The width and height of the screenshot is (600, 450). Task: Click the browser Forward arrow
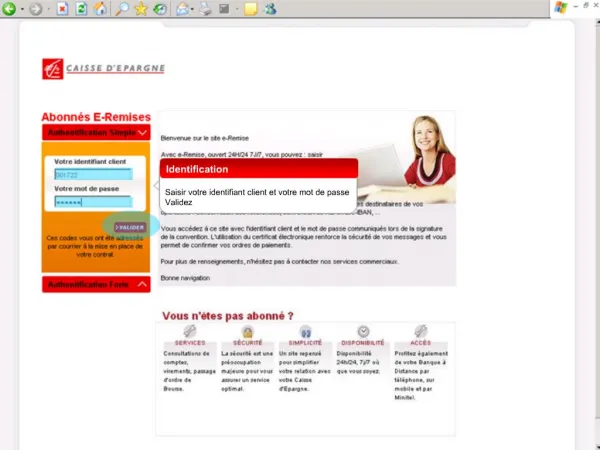(36, 9)
